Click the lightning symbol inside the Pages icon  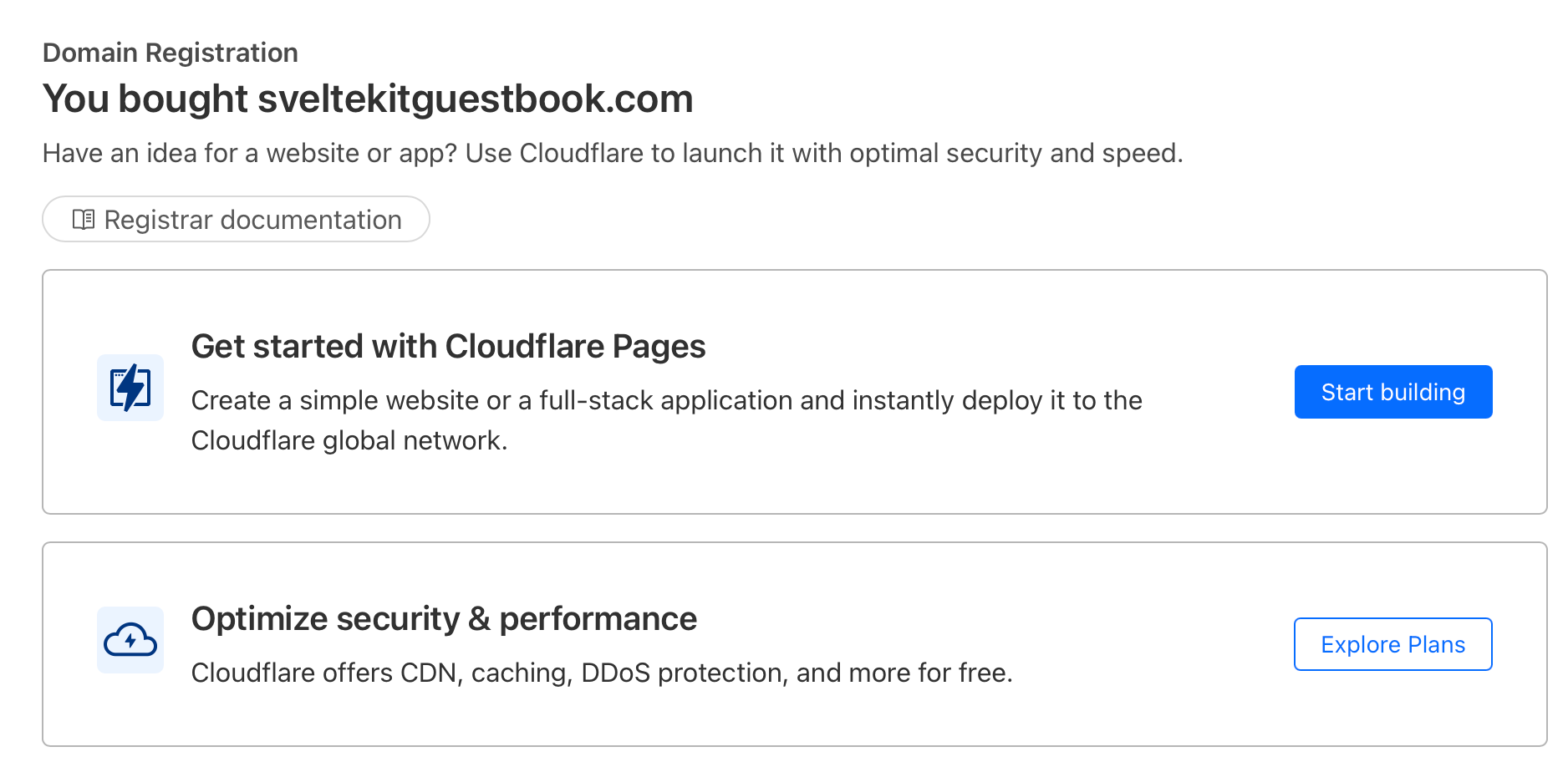[x=130, y=388]
